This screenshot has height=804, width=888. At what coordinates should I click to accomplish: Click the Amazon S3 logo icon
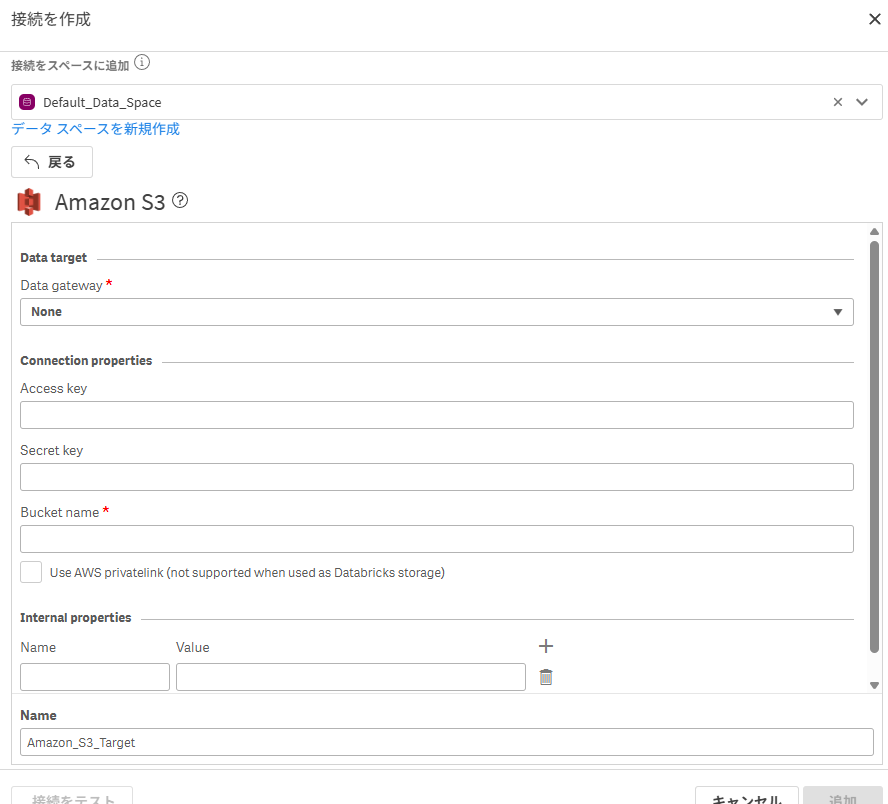(x=29, y=202)
